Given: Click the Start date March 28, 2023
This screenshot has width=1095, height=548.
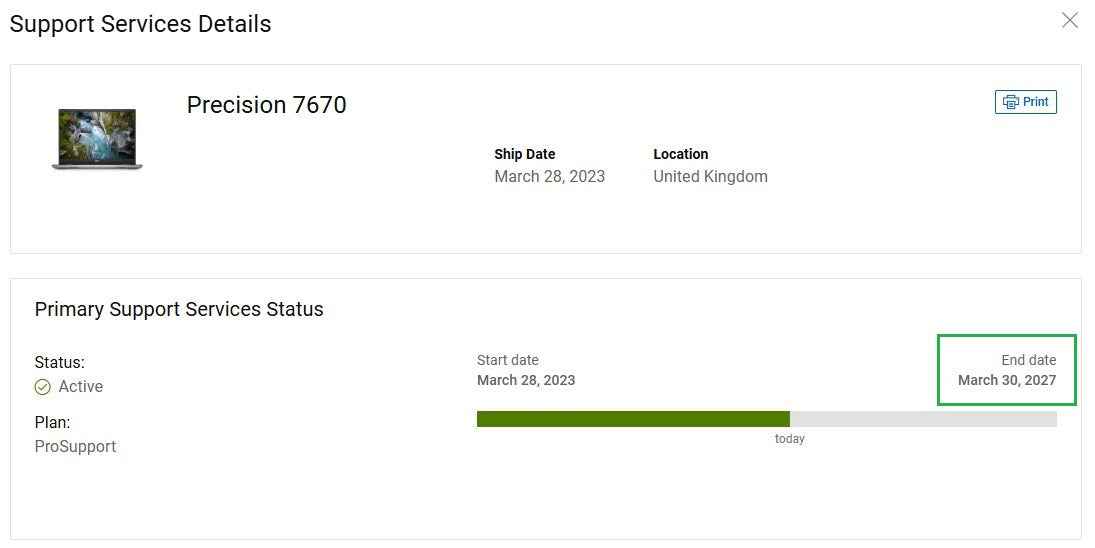Looking at the screenshot, I should pos(526,380).
